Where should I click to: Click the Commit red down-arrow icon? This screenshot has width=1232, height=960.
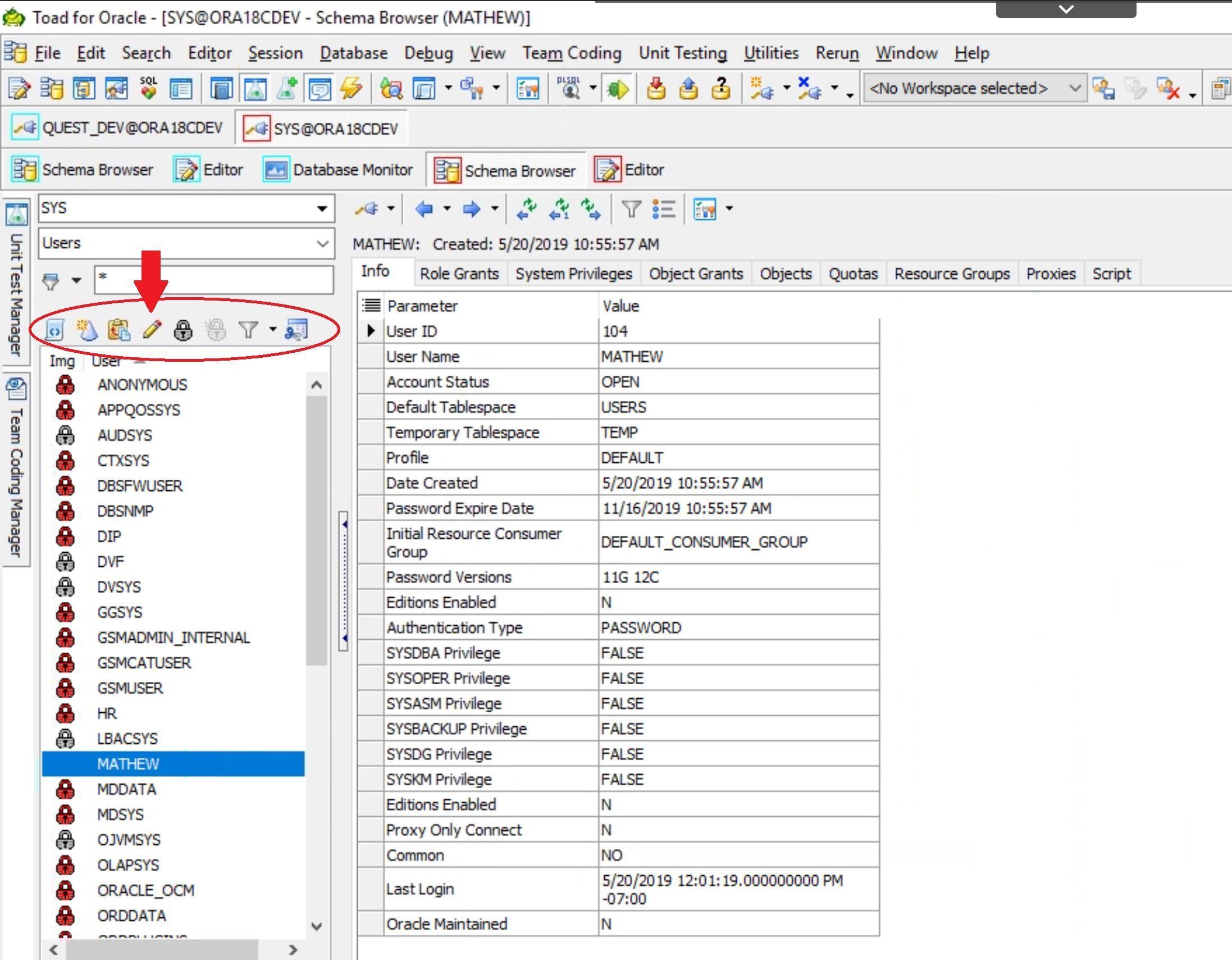click(655, 89)
